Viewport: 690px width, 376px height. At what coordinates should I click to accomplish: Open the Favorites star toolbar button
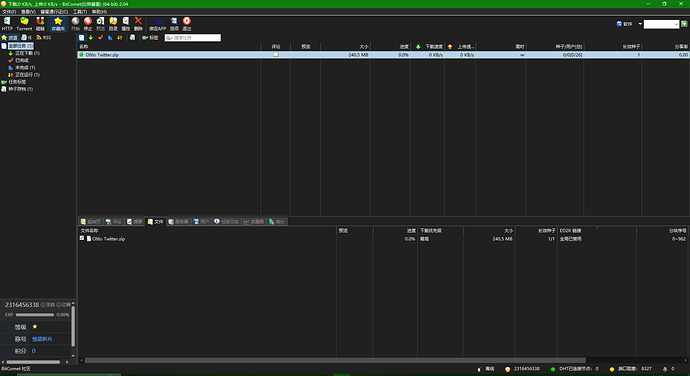58,24
